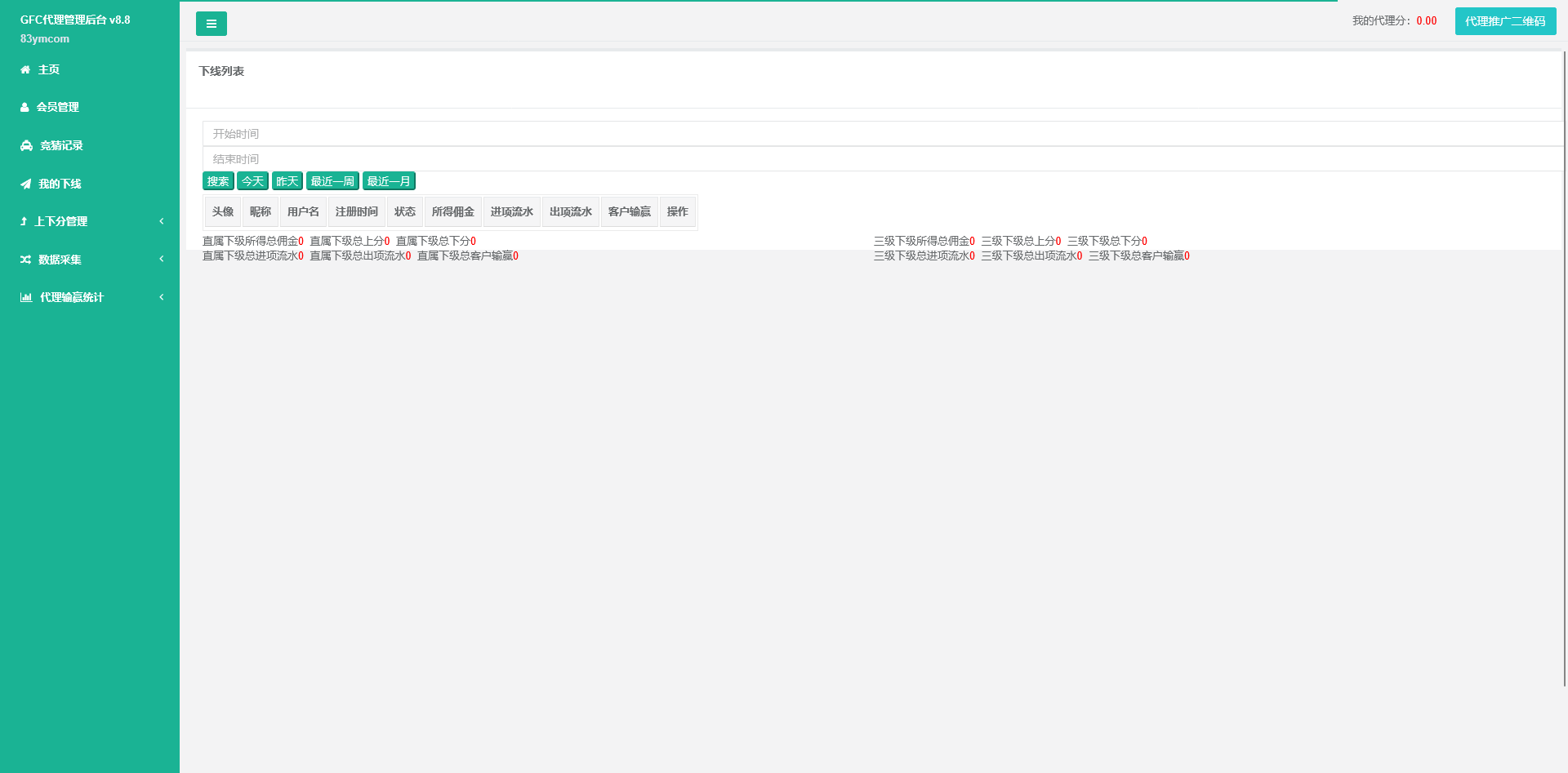
Task: Filter by 今天 button
Action: point(252,181)
